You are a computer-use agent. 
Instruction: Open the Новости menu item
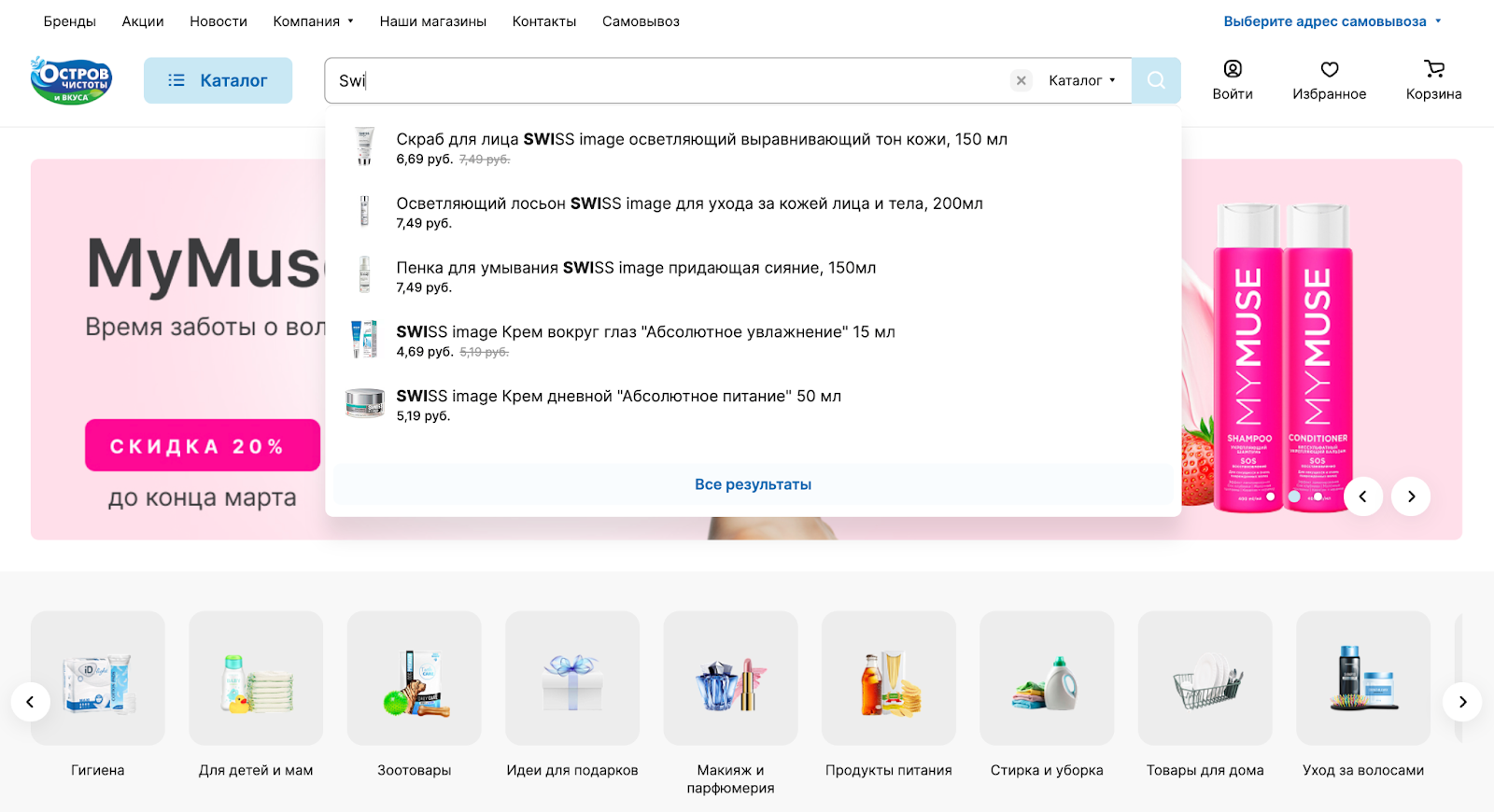pos(218,21)
